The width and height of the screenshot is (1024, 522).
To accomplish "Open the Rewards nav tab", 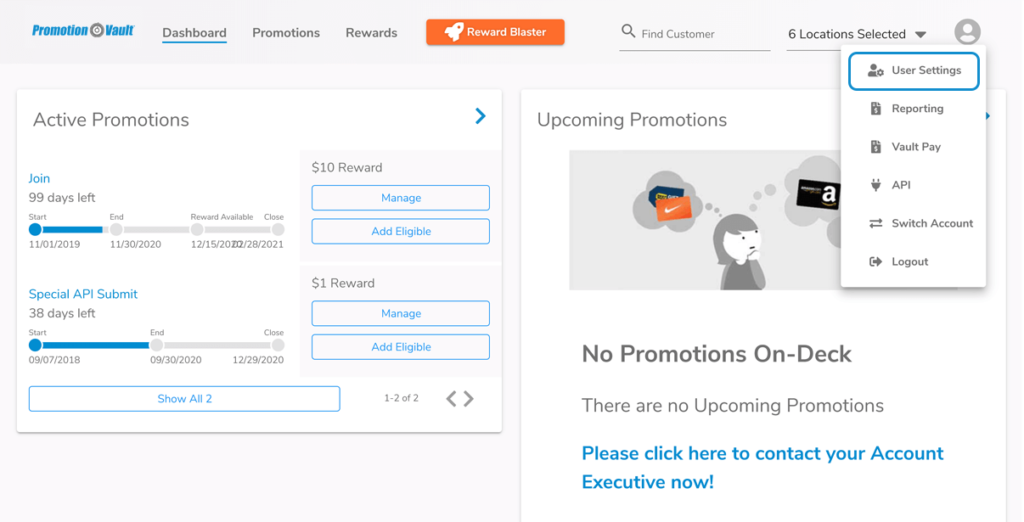I will tap(371, 33).
